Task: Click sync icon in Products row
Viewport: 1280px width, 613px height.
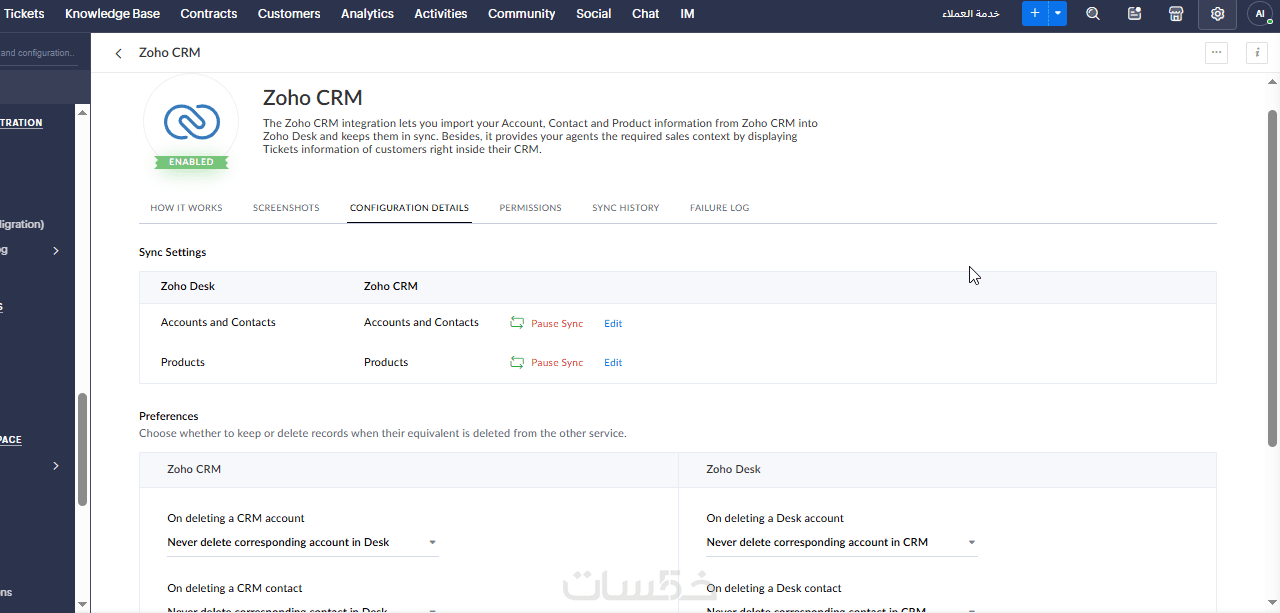Action: click(517, 362)
